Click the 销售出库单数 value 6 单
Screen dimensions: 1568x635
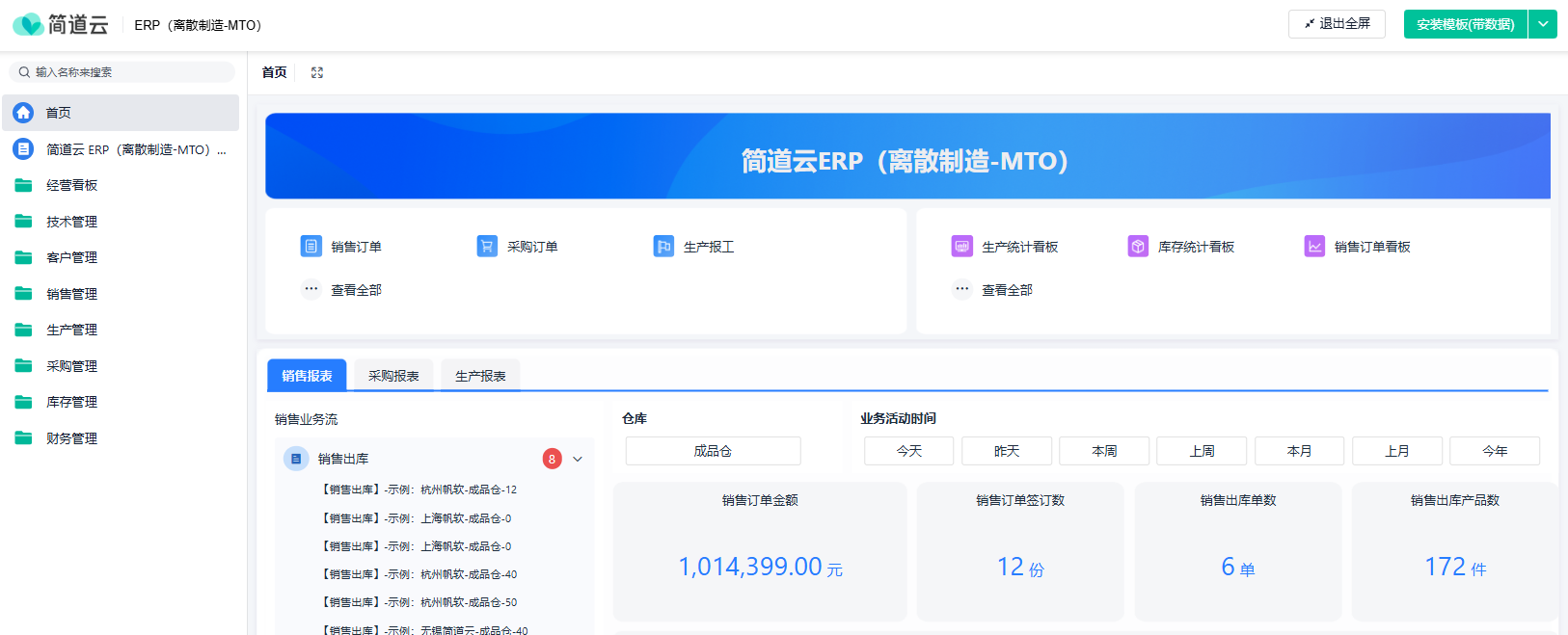tap(1238, 567)
